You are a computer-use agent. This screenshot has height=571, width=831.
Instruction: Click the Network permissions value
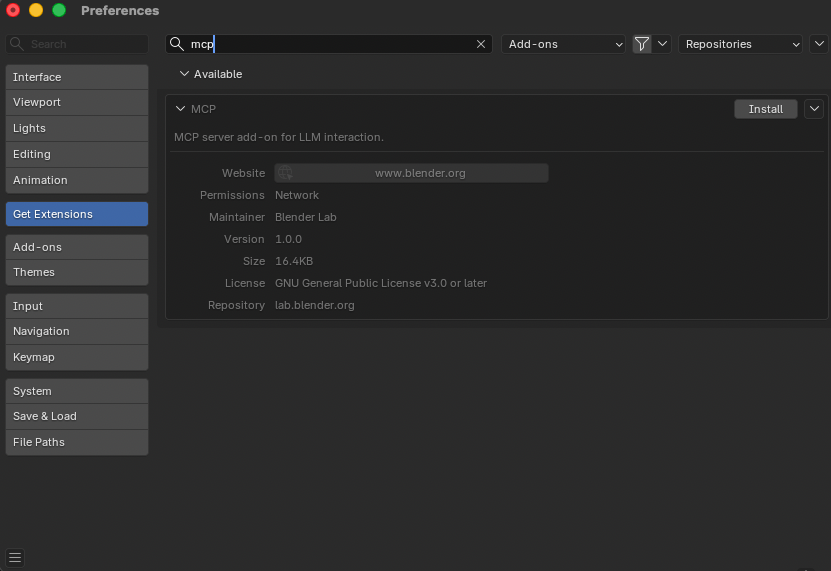[297, 195]
